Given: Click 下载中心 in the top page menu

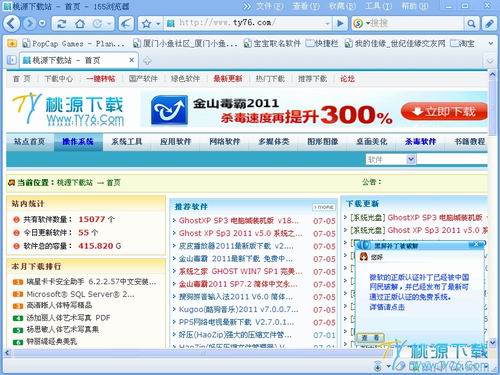Looking at the screenshot, I should coord(59,79).
